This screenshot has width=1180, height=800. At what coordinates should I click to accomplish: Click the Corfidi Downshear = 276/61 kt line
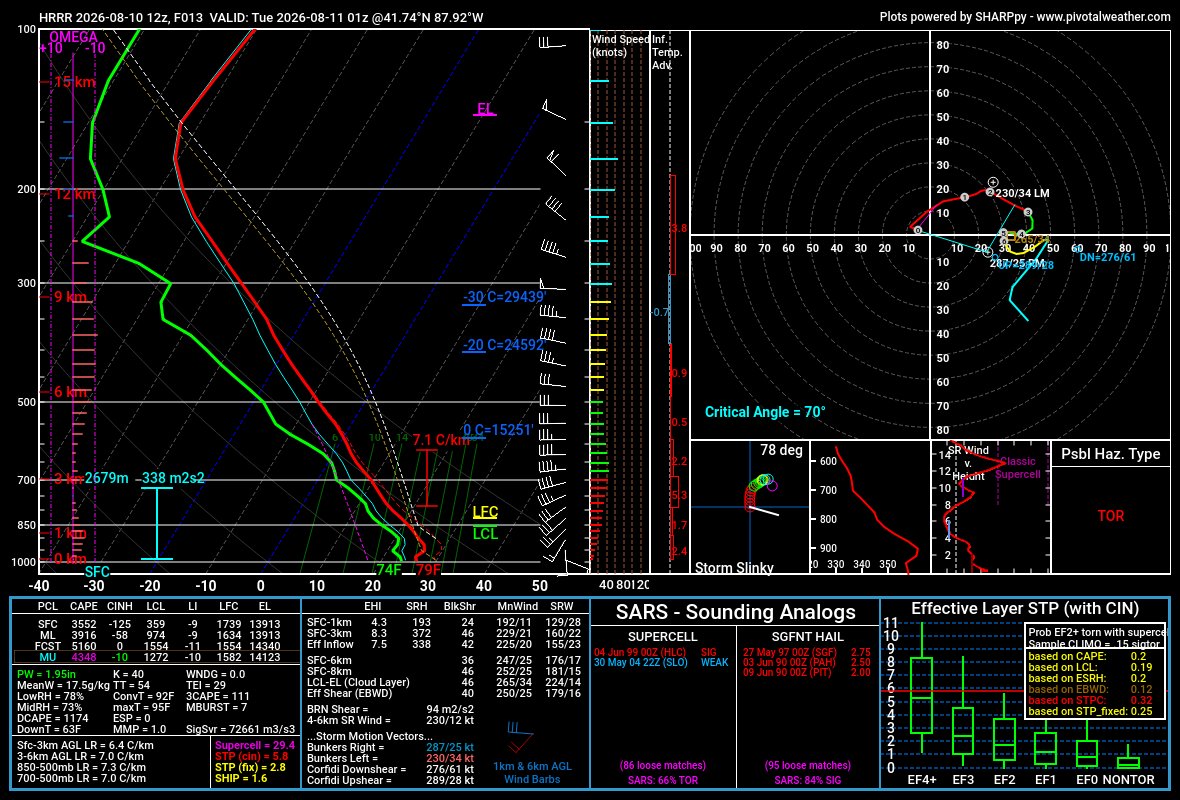click(391, 769)
